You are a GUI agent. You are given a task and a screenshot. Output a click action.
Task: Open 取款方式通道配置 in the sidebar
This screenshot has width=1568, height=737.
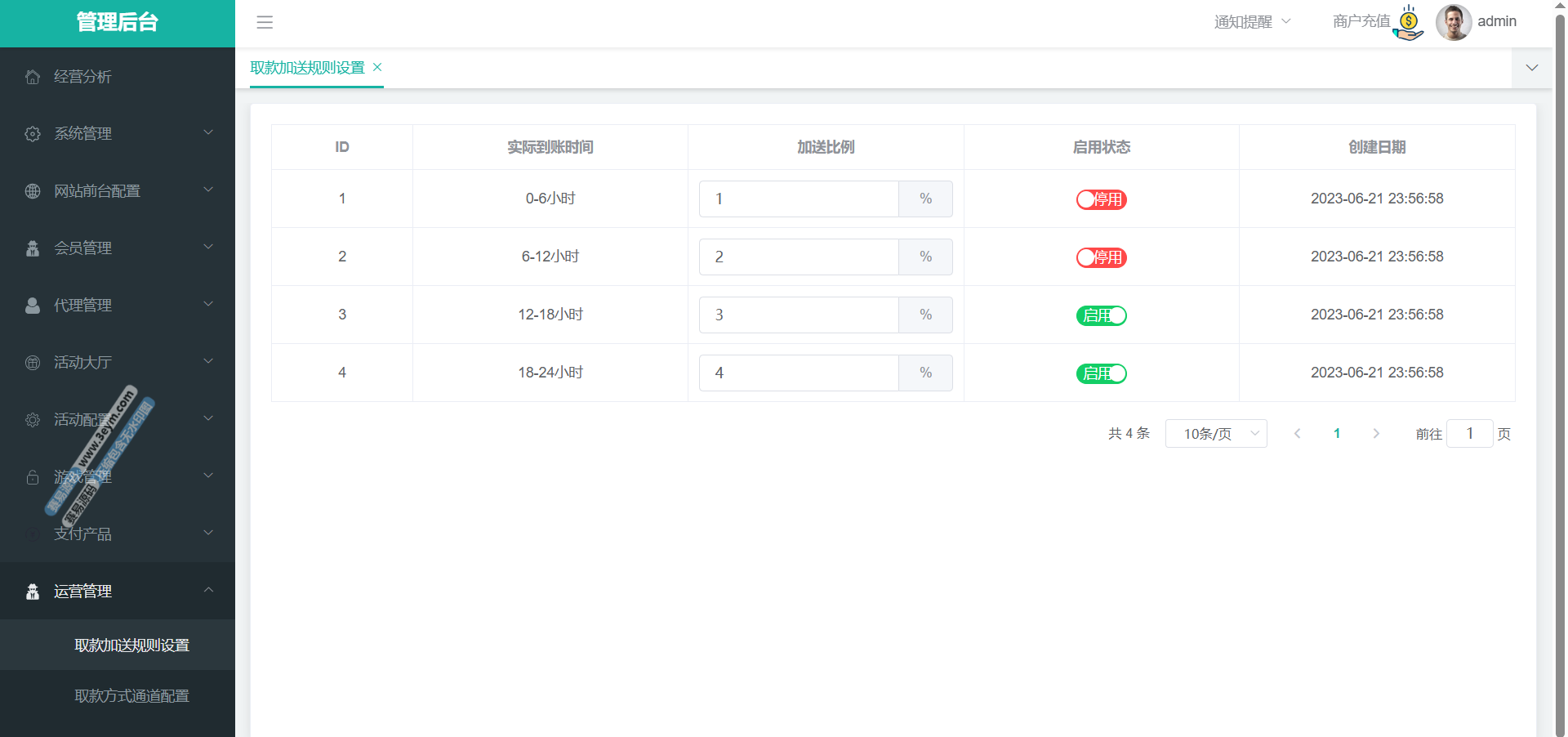click(131, 696)
